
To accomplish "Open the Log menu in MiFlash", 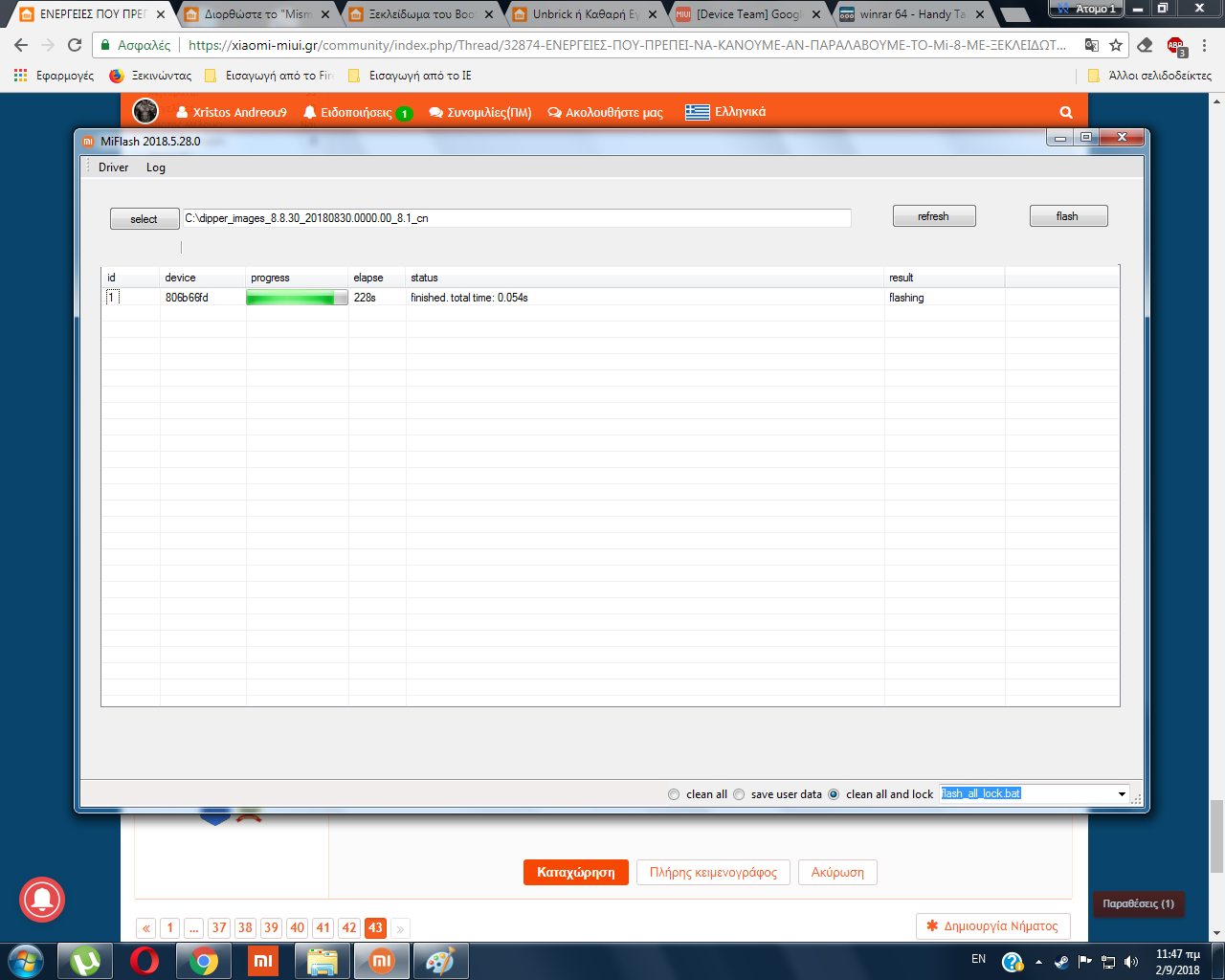I will point(156,167).
